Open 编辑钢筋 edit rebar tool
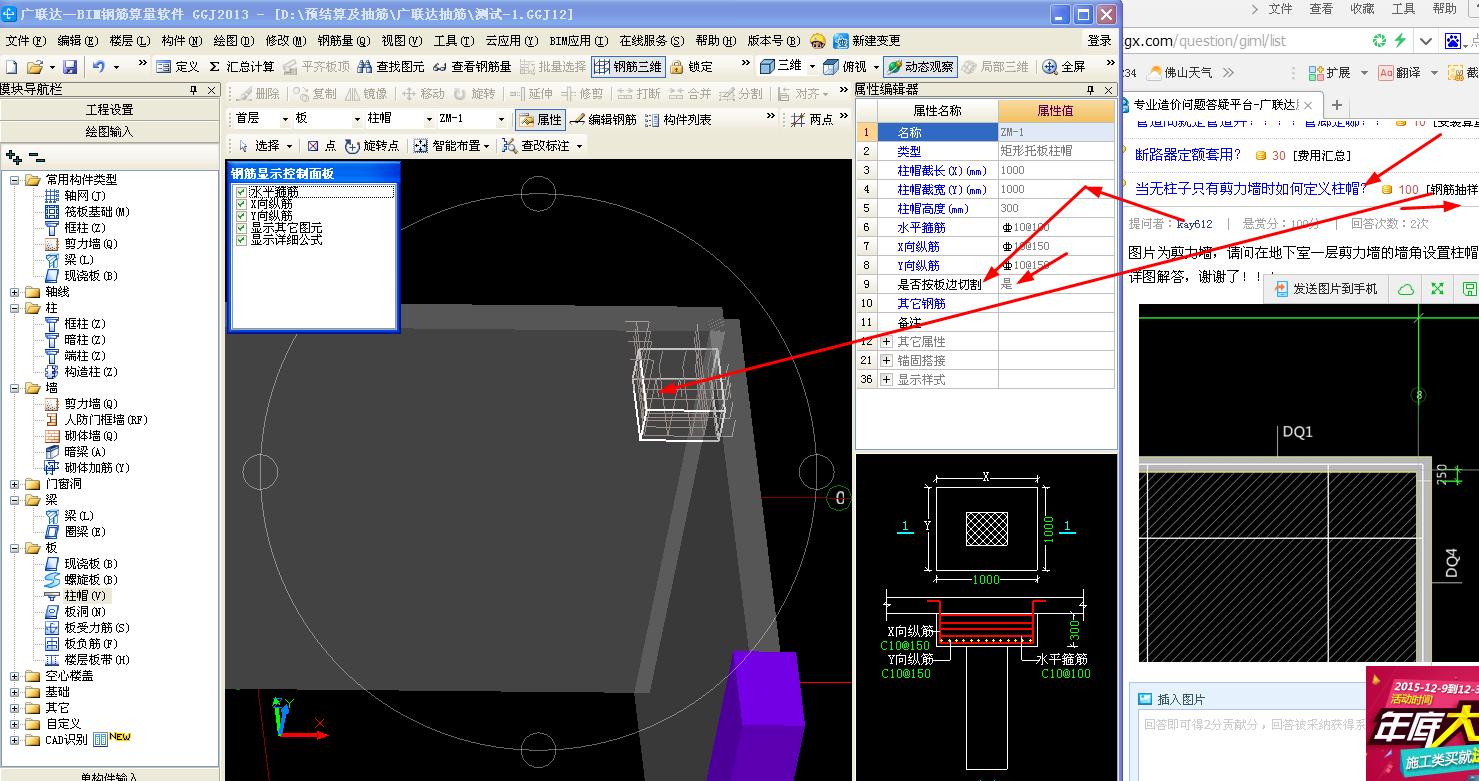Screen dimensions: 1479x781 [x=603, y=119]
